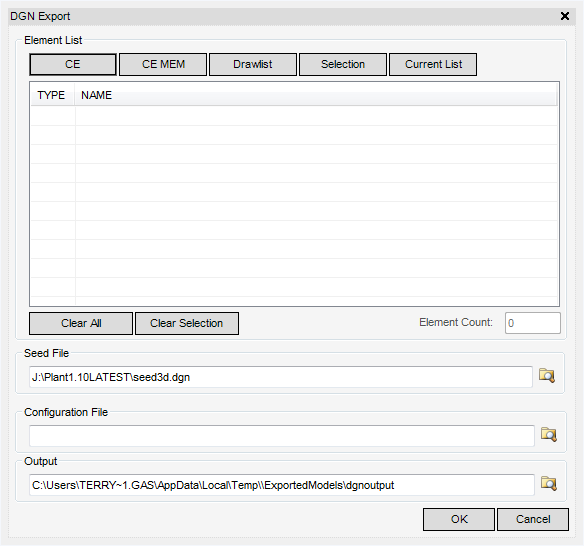Click the CE MEM button

163,64
